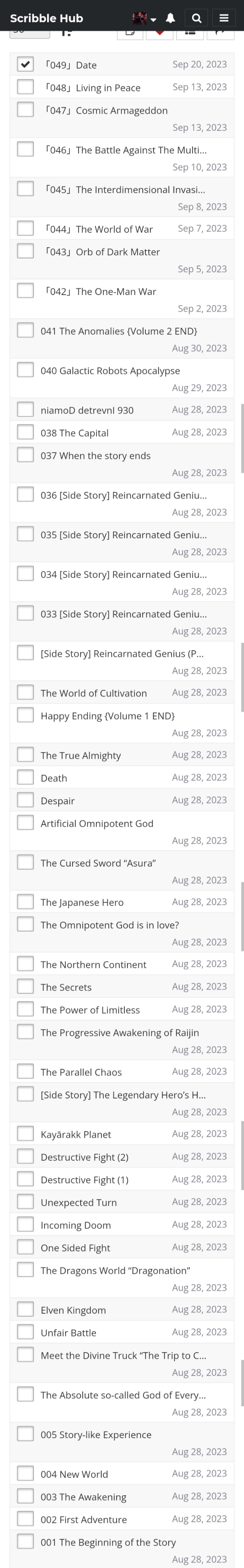Check the box for 「048」 Living in Peace

[x=25, y=87]
